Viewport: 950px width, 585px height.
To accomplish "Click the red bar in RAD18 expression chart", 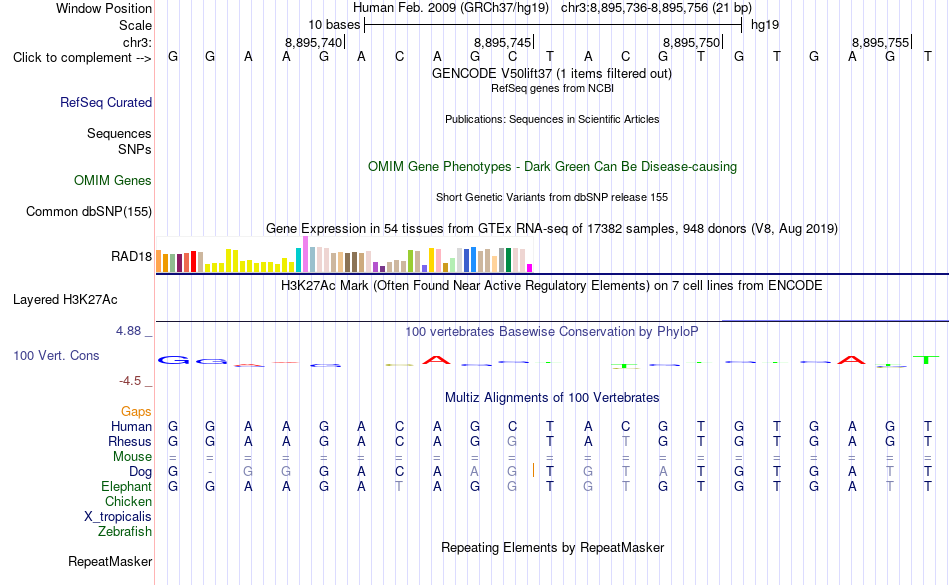I will coord(193,262).
